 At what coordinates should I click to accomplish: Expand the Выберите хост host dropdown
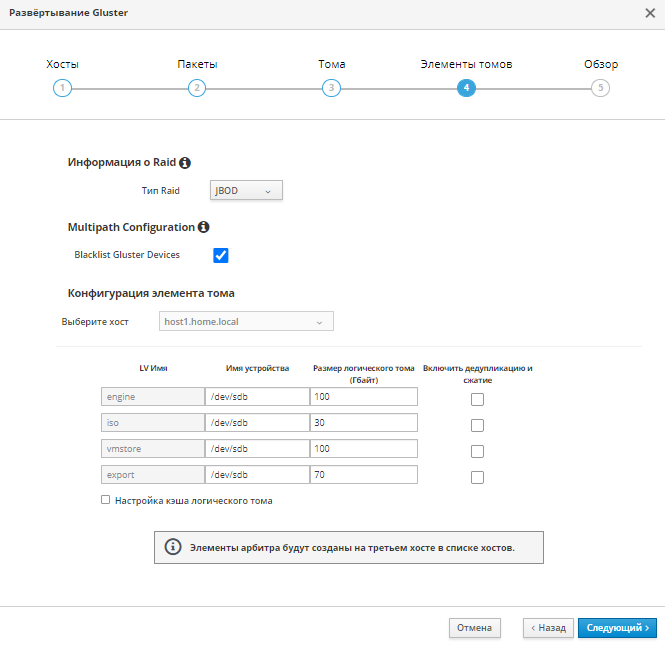tap(246, 322)
